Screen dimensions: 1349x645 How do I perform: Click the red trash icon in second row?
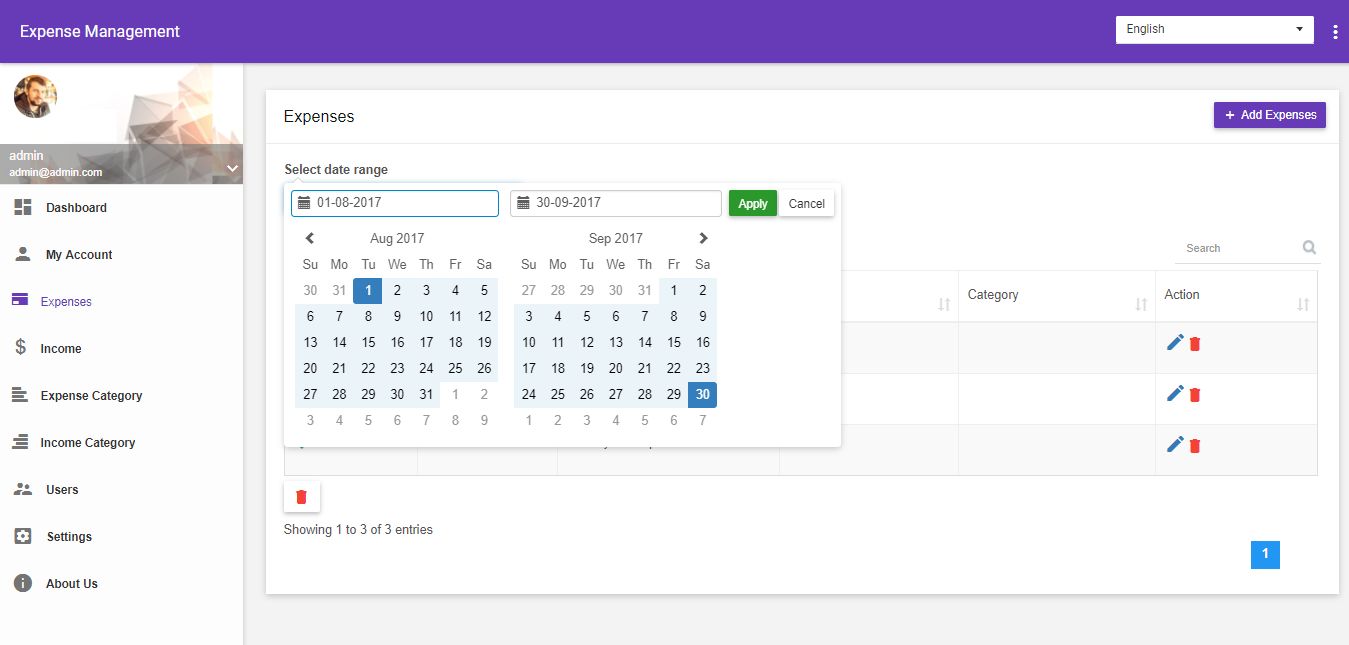pyautogui.click(x=1195, y=395)
